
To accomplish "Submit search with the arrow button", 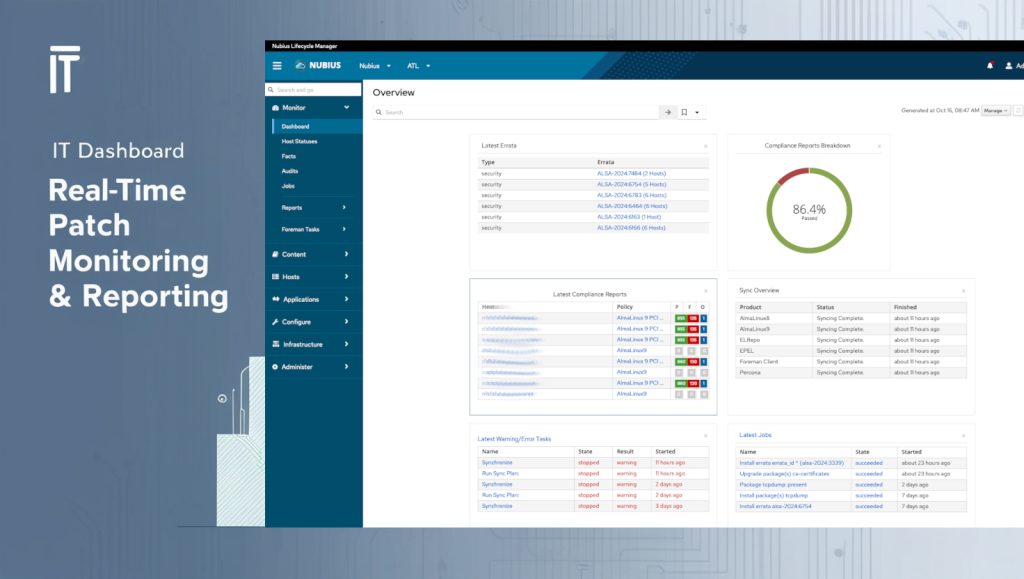I will 667,112.
